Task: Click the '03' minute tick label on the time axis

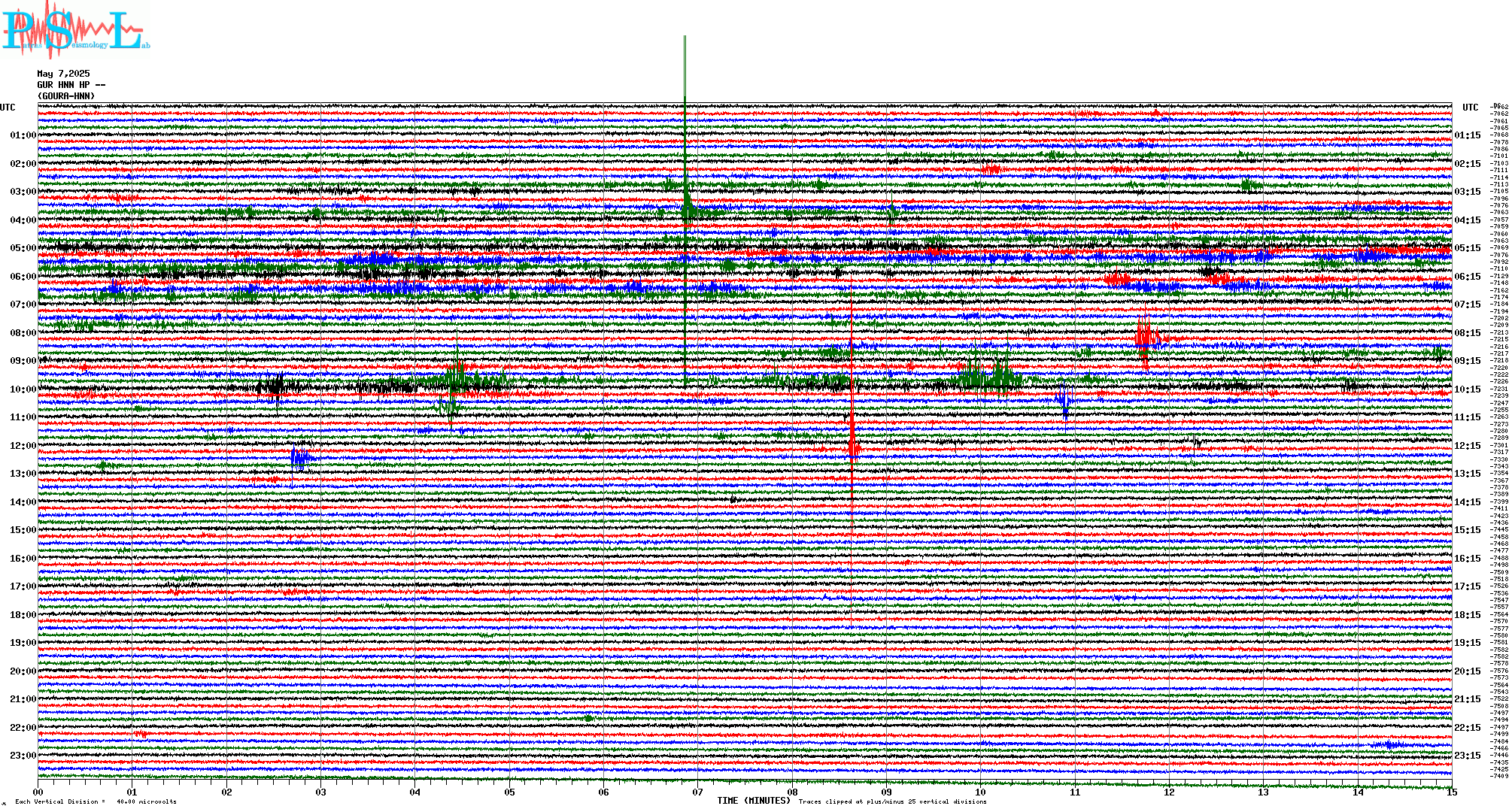Action: [321, 792]
